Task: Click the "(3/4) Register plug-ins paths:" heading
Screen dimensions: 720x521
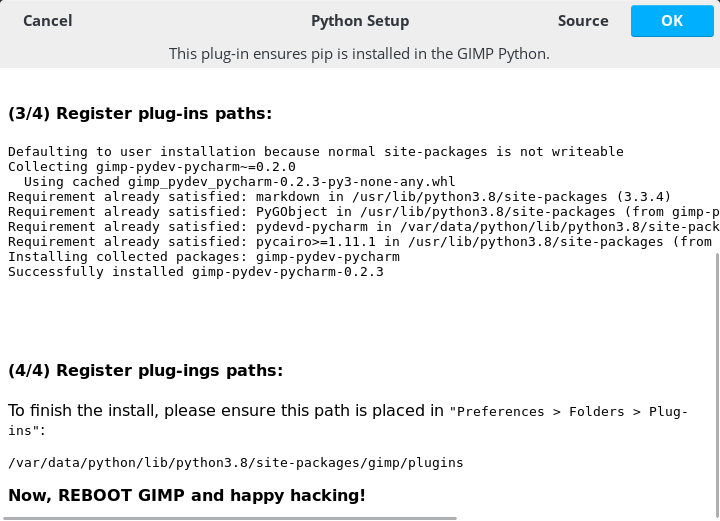Action: (x=140, y=113)
